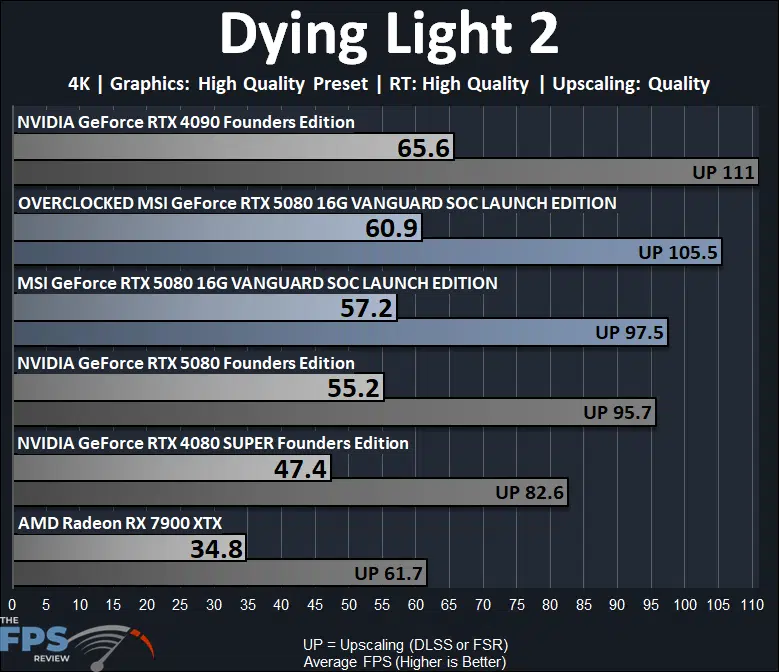Select the 4K graphics settings subtitle line
Viewport: 779px width, 672px height.
pos(389,84)
